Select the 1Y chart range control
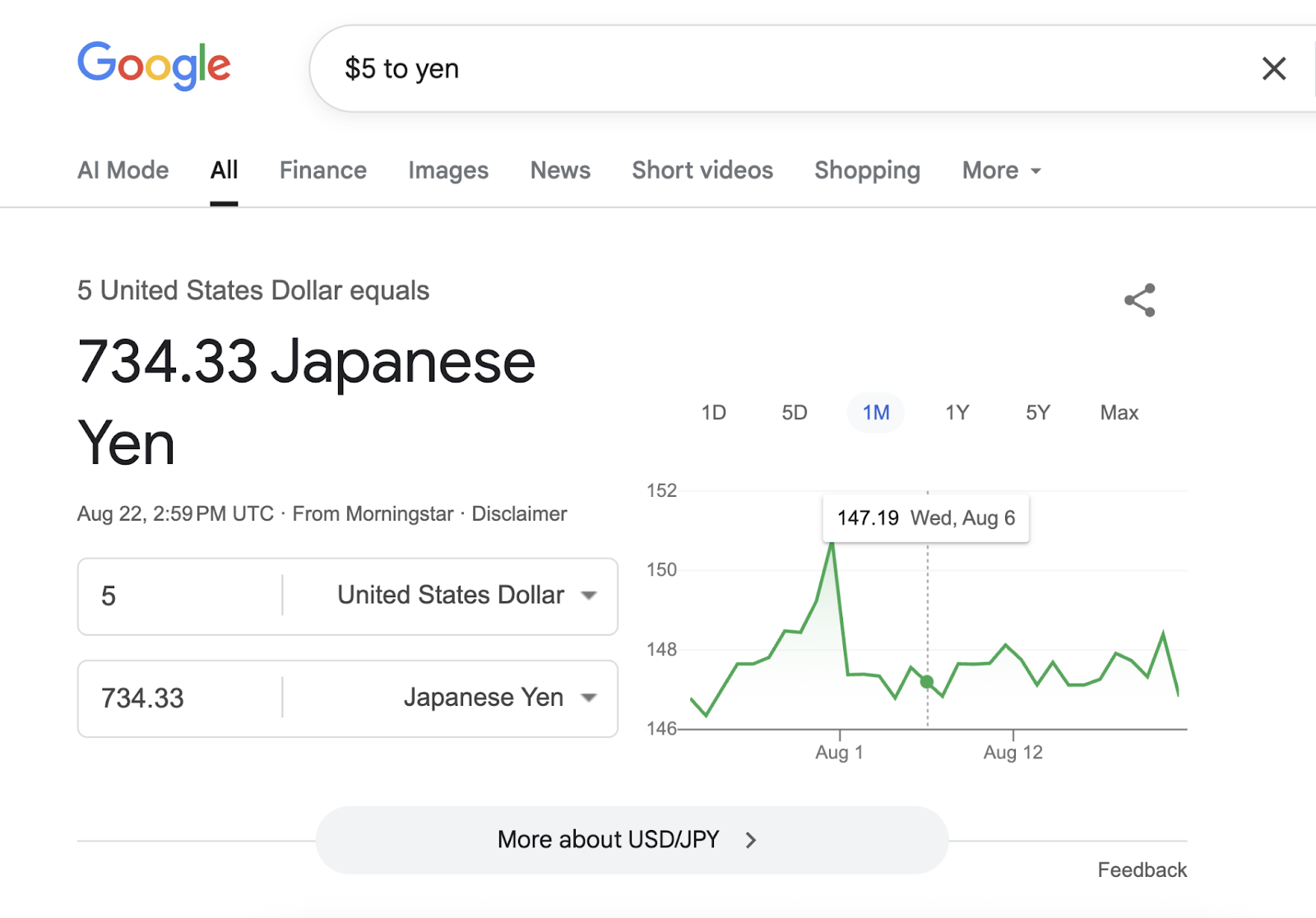Screen dimensions: 1316x918 tap(957, 413)
